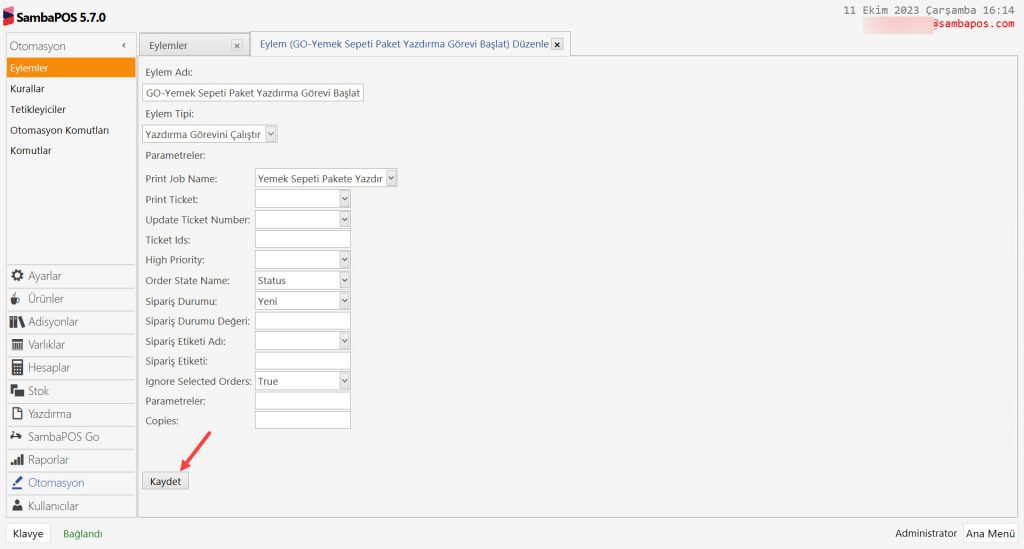
Task: Click the Ana Menü button
Action: pyautogui.click(x=991, y=533)
